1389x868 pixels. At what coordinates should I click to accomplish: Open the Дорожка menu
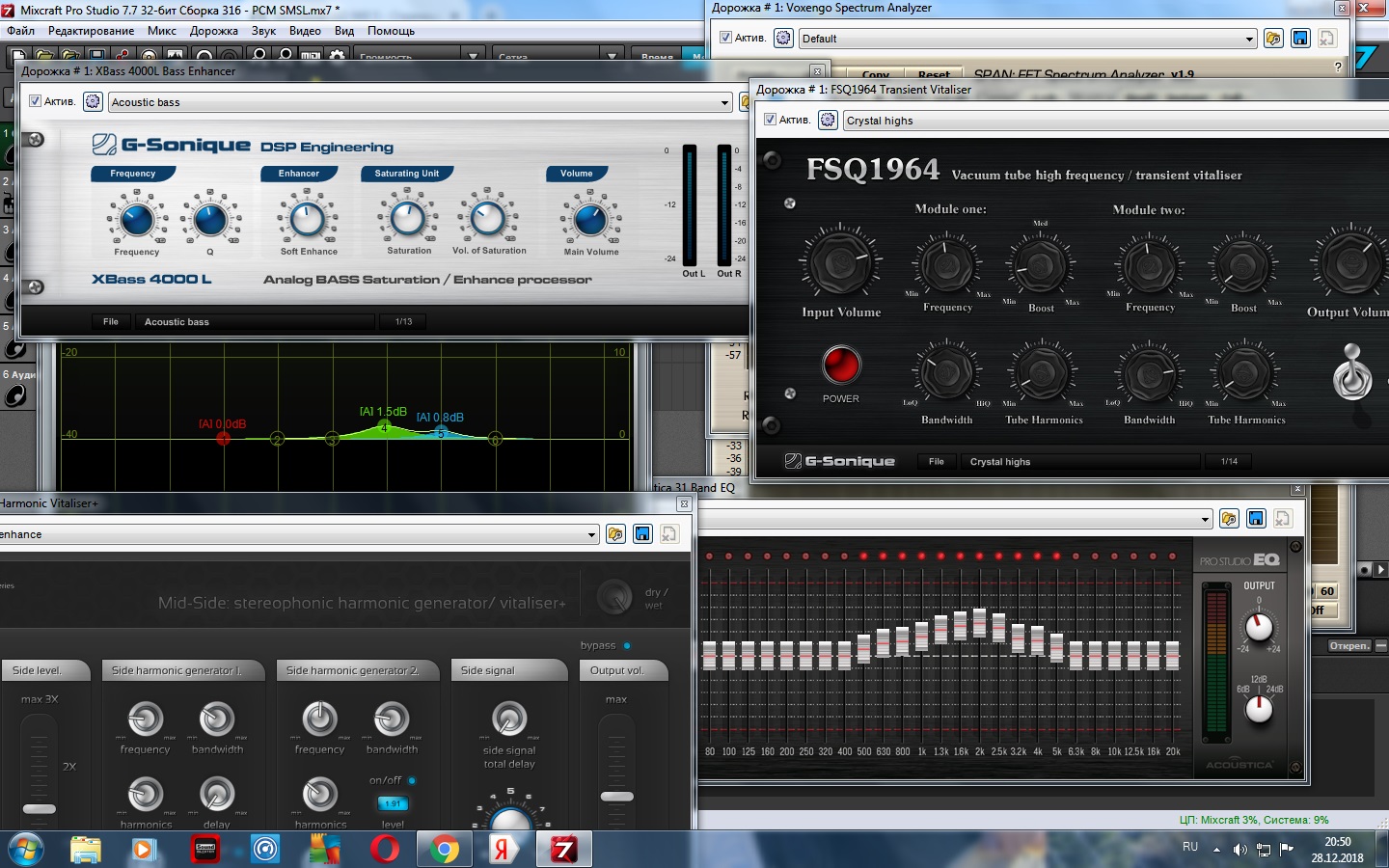(214, 30)
